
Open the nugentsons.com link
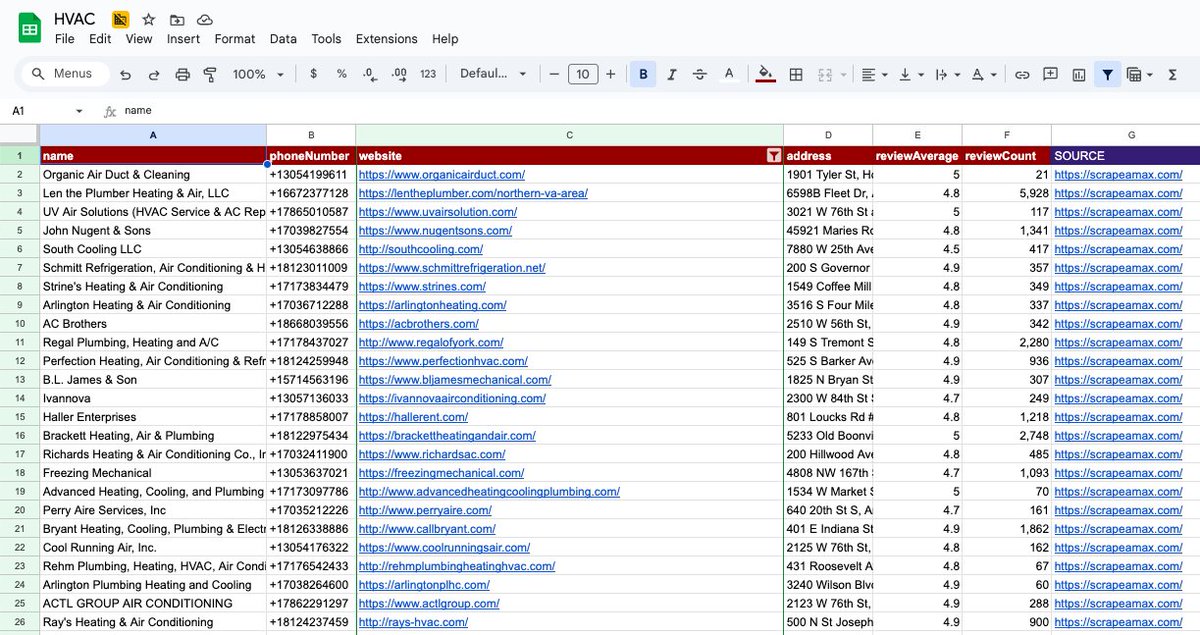coord(435,230)
